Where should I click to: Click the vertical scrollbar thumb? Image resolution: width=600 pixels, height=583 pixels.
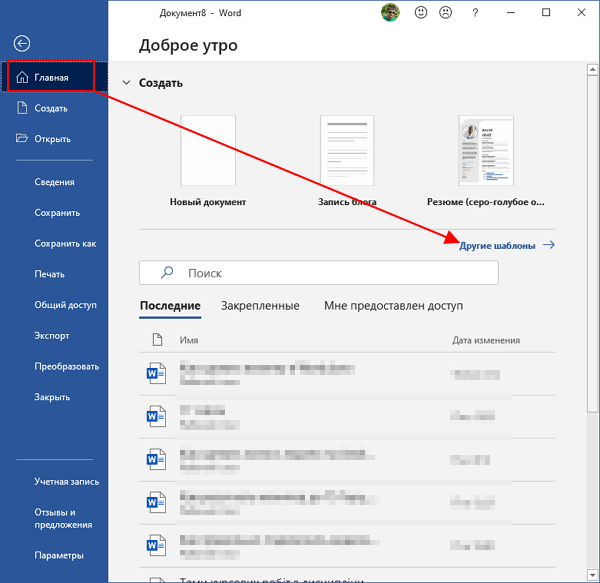(592, 244)
